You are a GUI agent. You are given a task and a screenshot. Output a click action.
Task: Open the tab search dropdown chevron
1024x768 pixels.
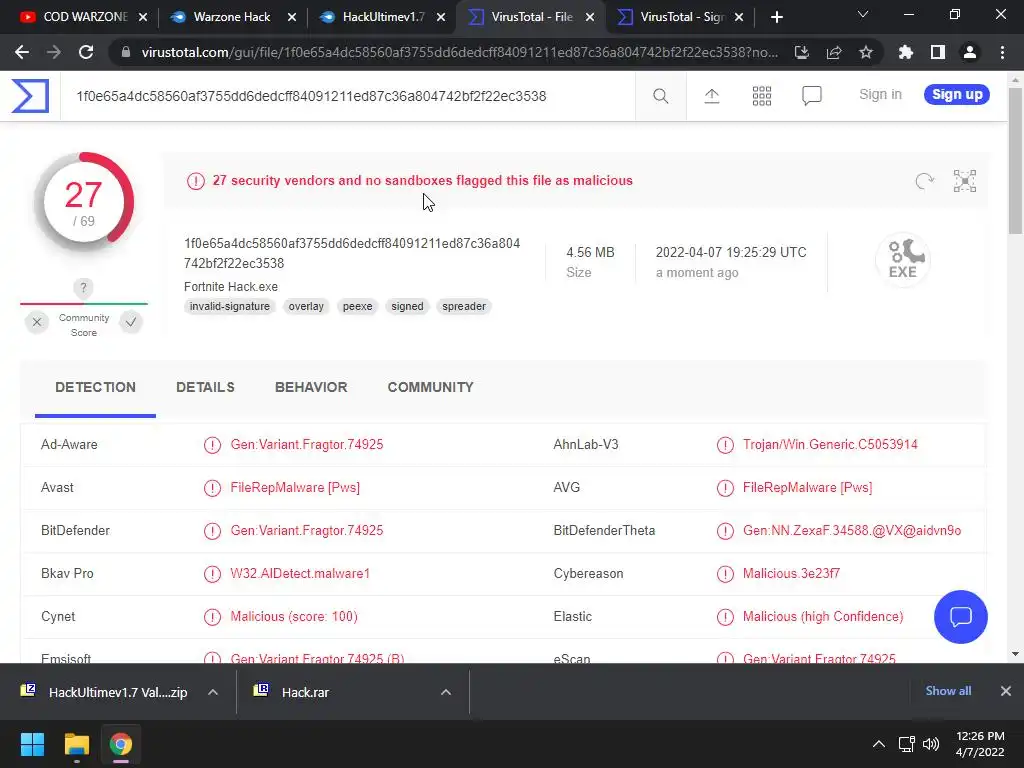pyautogui.click(x=863, y=14)
